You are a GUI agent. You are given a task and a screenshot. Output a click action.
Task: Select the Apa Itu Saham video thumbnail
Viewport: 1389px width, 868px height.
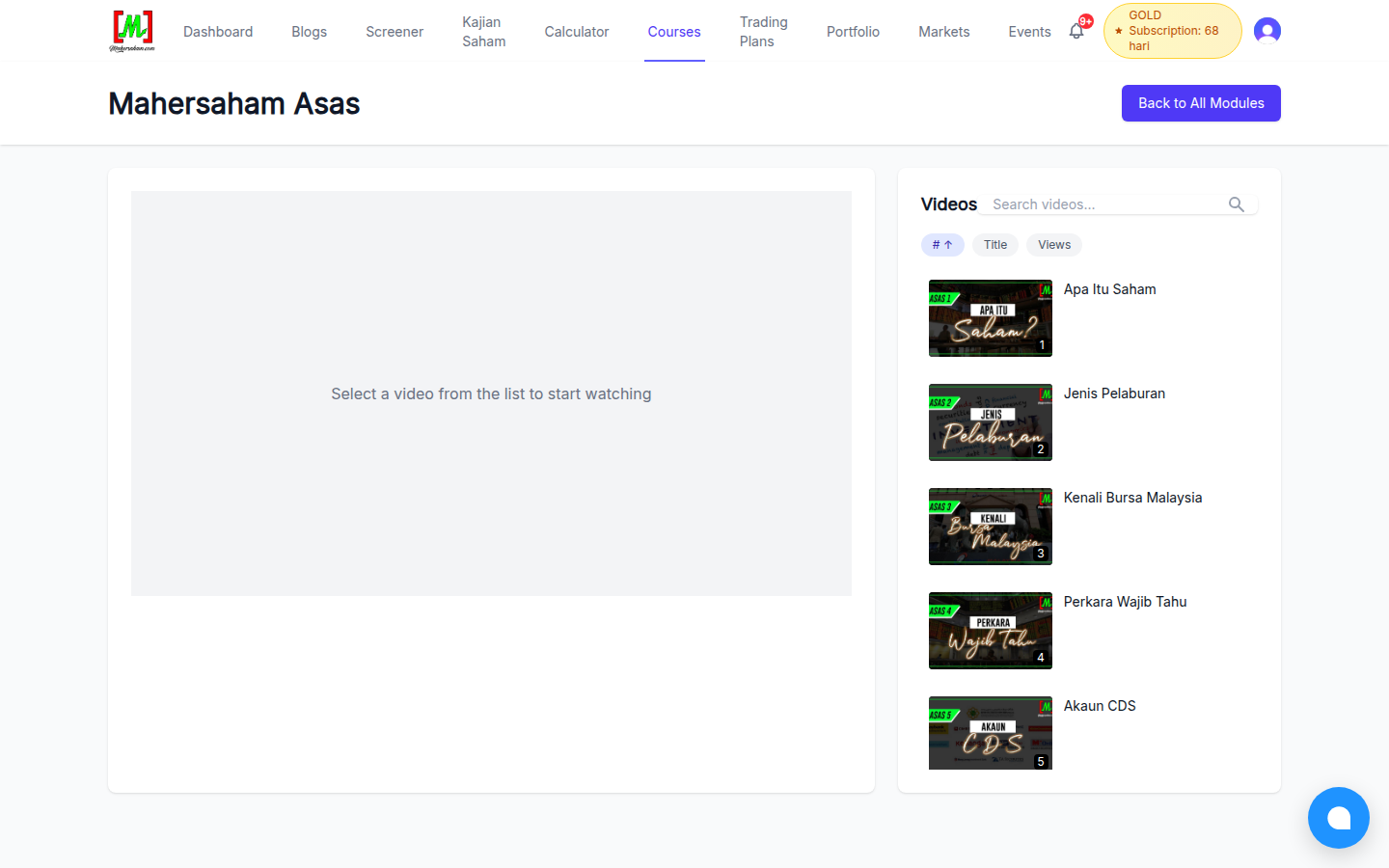point(991,318)
